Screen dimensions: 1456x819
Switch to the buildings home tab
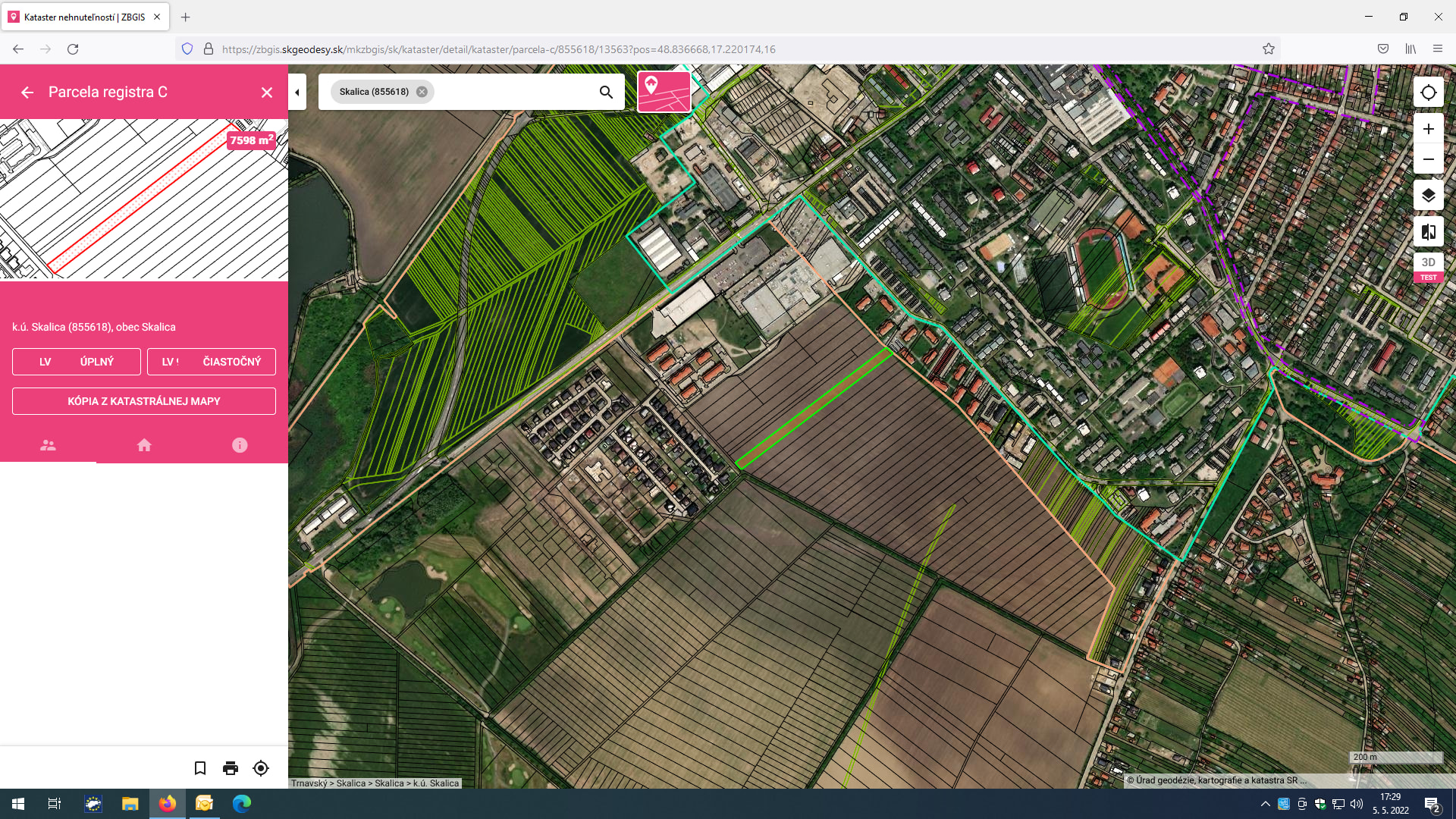point(144,445)
